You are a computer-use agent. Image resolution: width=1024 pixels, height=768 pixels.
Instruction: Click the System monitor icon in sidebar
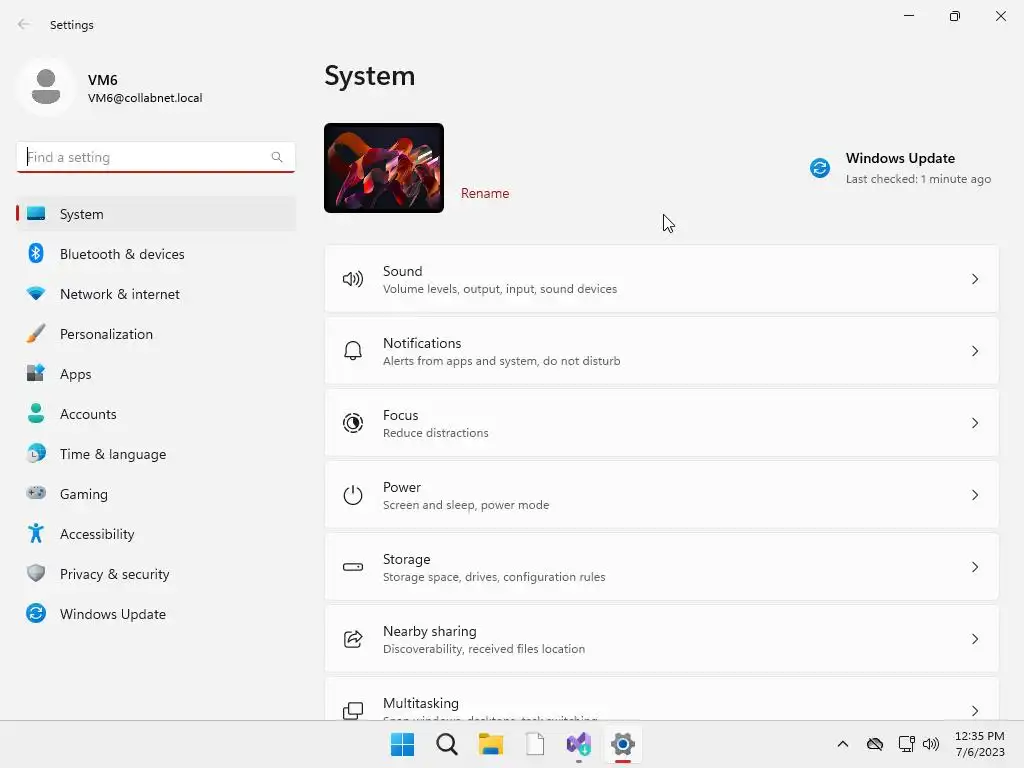coord(36,214)
